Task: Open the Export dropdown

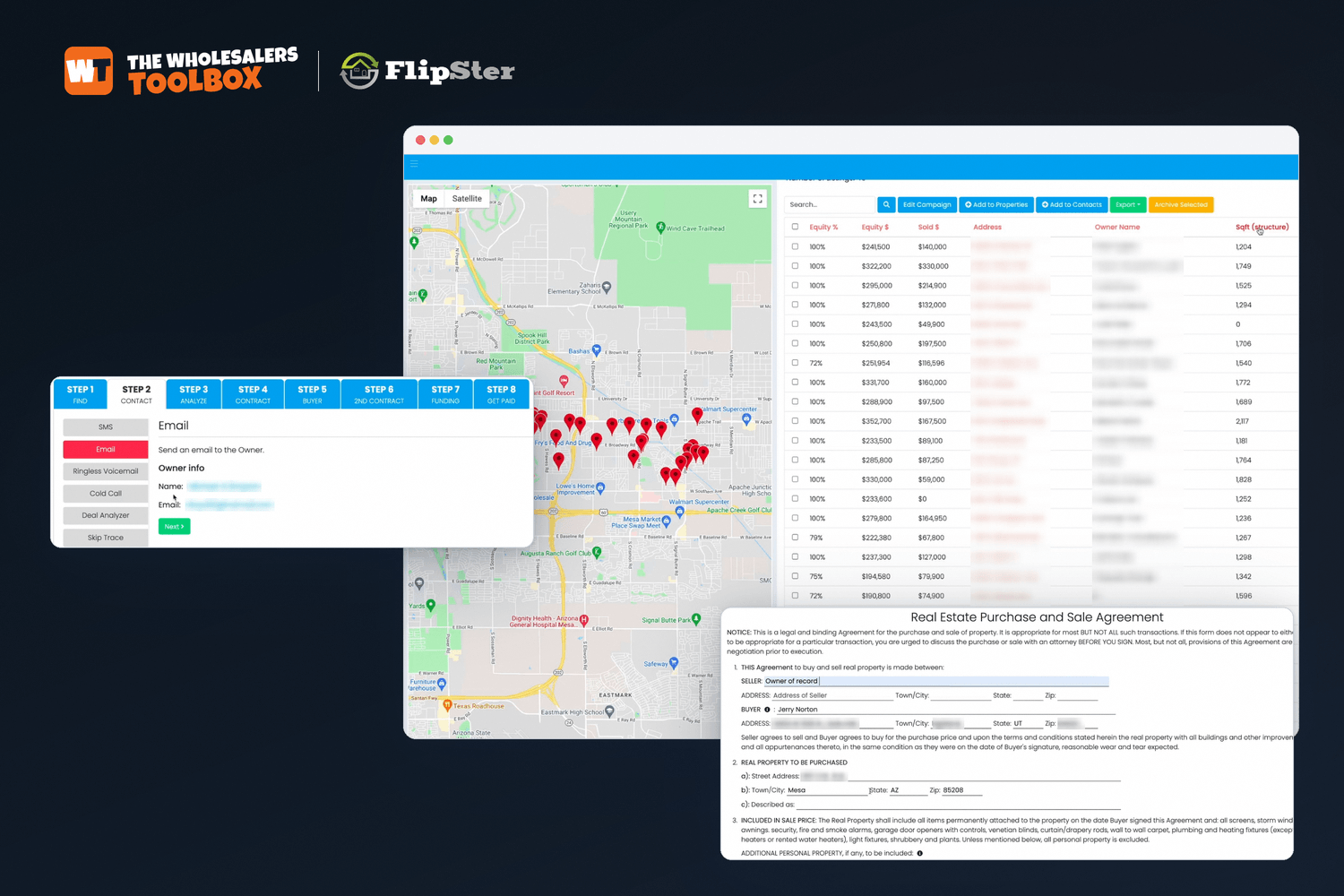Action: 1128,204
